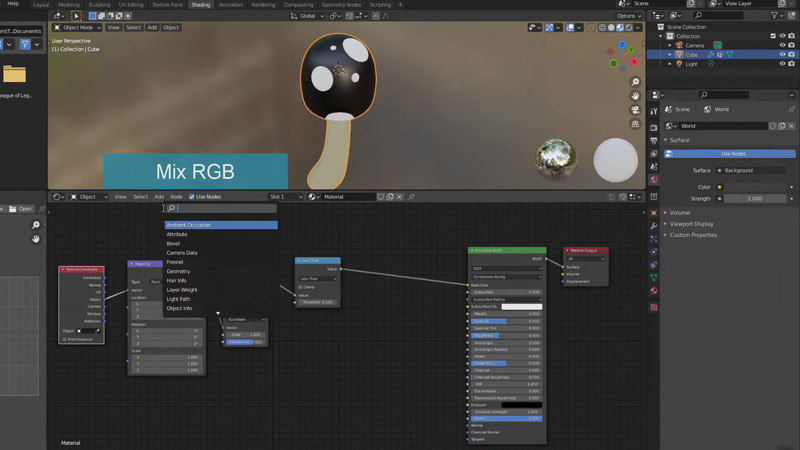Expand the Volume panel in World properties
This screenshot has height=450, width=800.
click(680, 213)
